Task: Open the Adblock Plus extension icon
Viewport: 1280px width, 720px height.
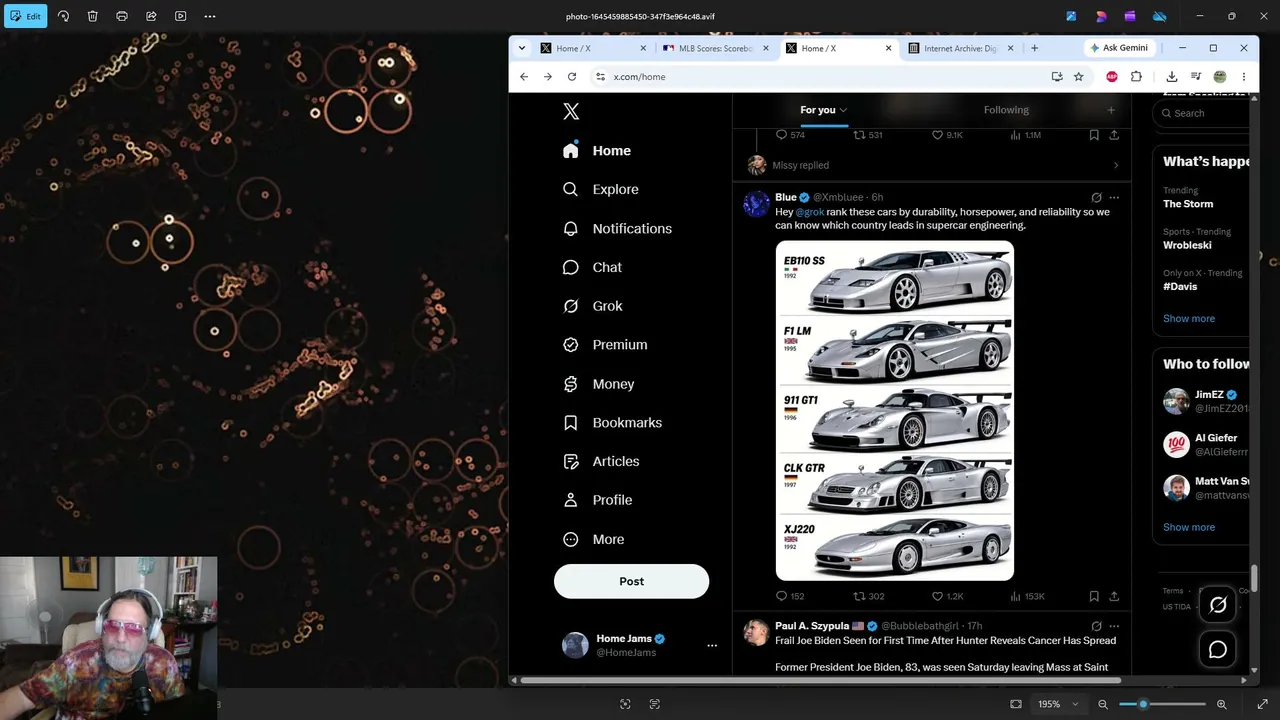Action: coord(1112,77)
